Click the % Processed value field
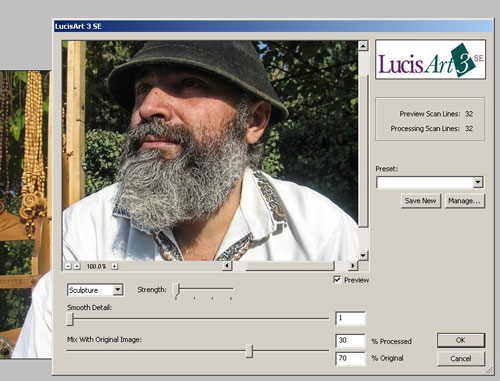This screenshot has height=381, width=500. (350, 341)
